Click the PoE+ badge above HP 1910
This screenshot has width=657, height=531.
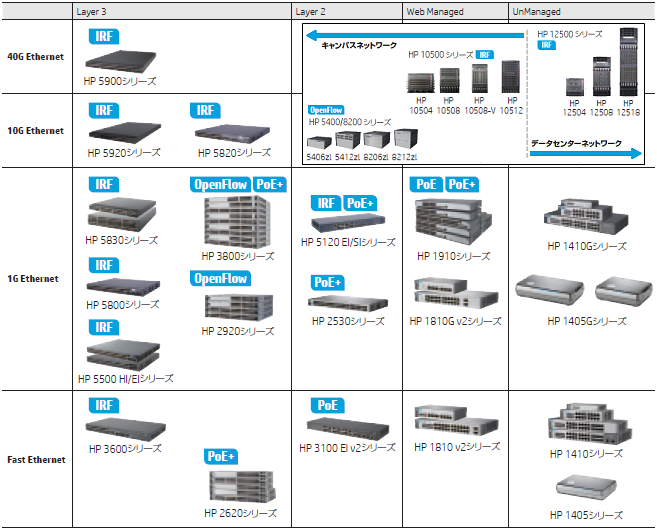point(462,184)
